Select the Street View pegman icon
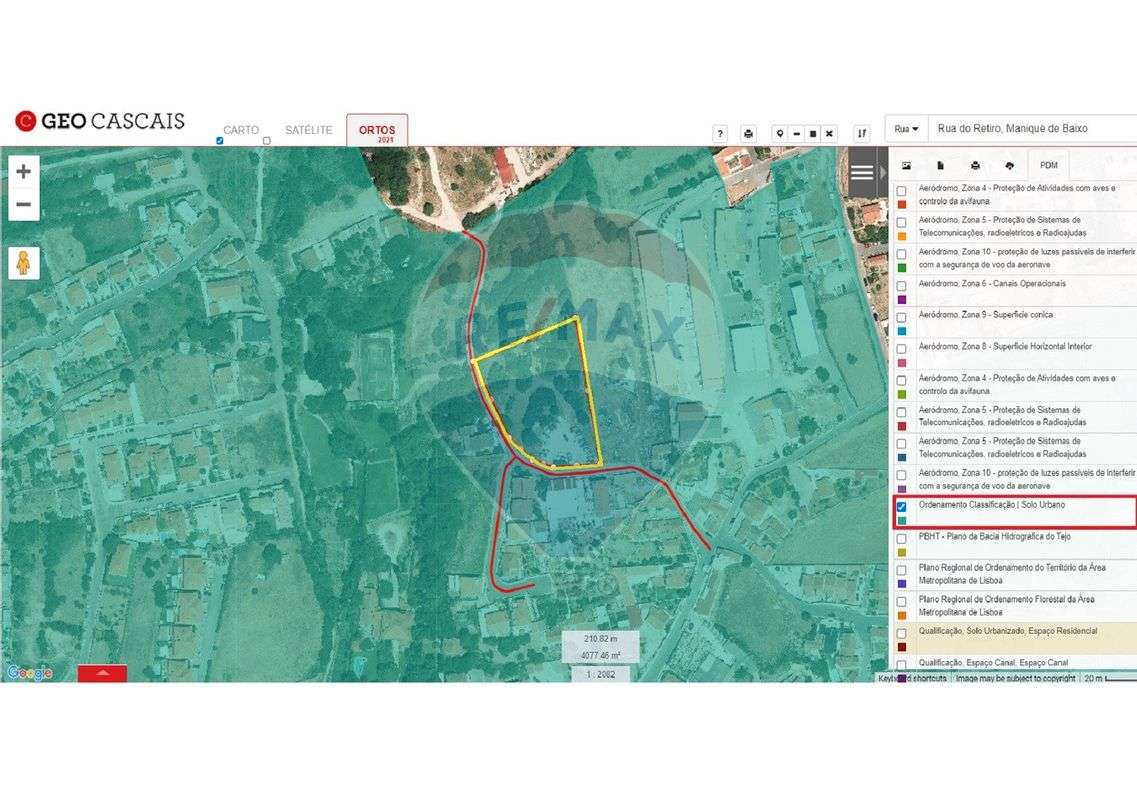Viewport: 1137px width, 800px height. point(23,263)
